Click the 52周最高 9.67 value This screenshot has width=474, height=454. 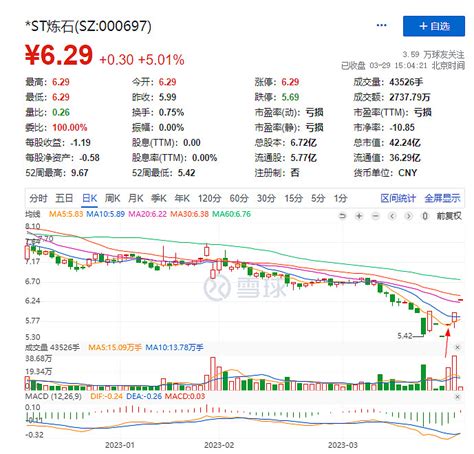pos(80,173)
